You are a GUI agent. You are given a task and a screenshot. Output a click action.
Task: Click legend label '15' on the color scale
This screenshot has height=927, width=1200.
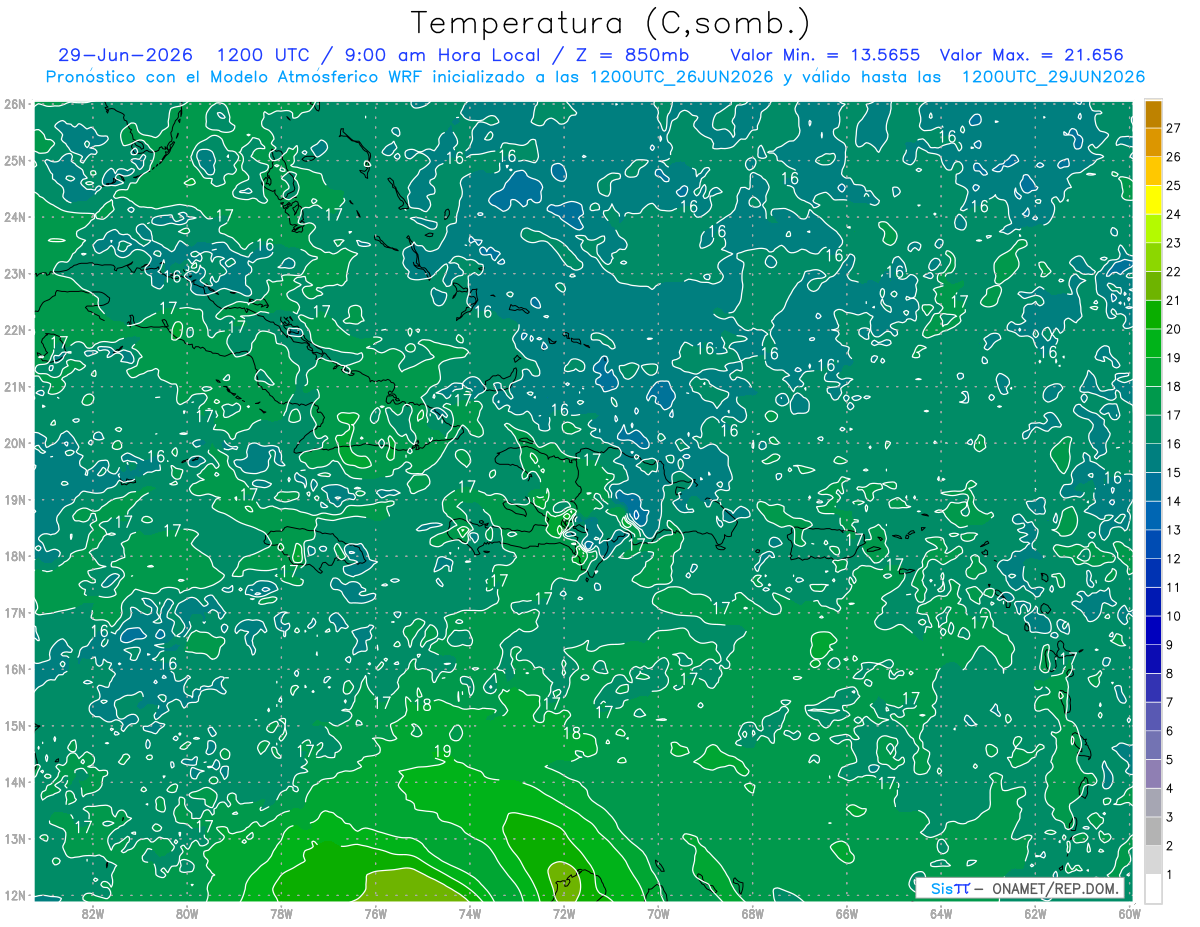tap(1174, 472)
